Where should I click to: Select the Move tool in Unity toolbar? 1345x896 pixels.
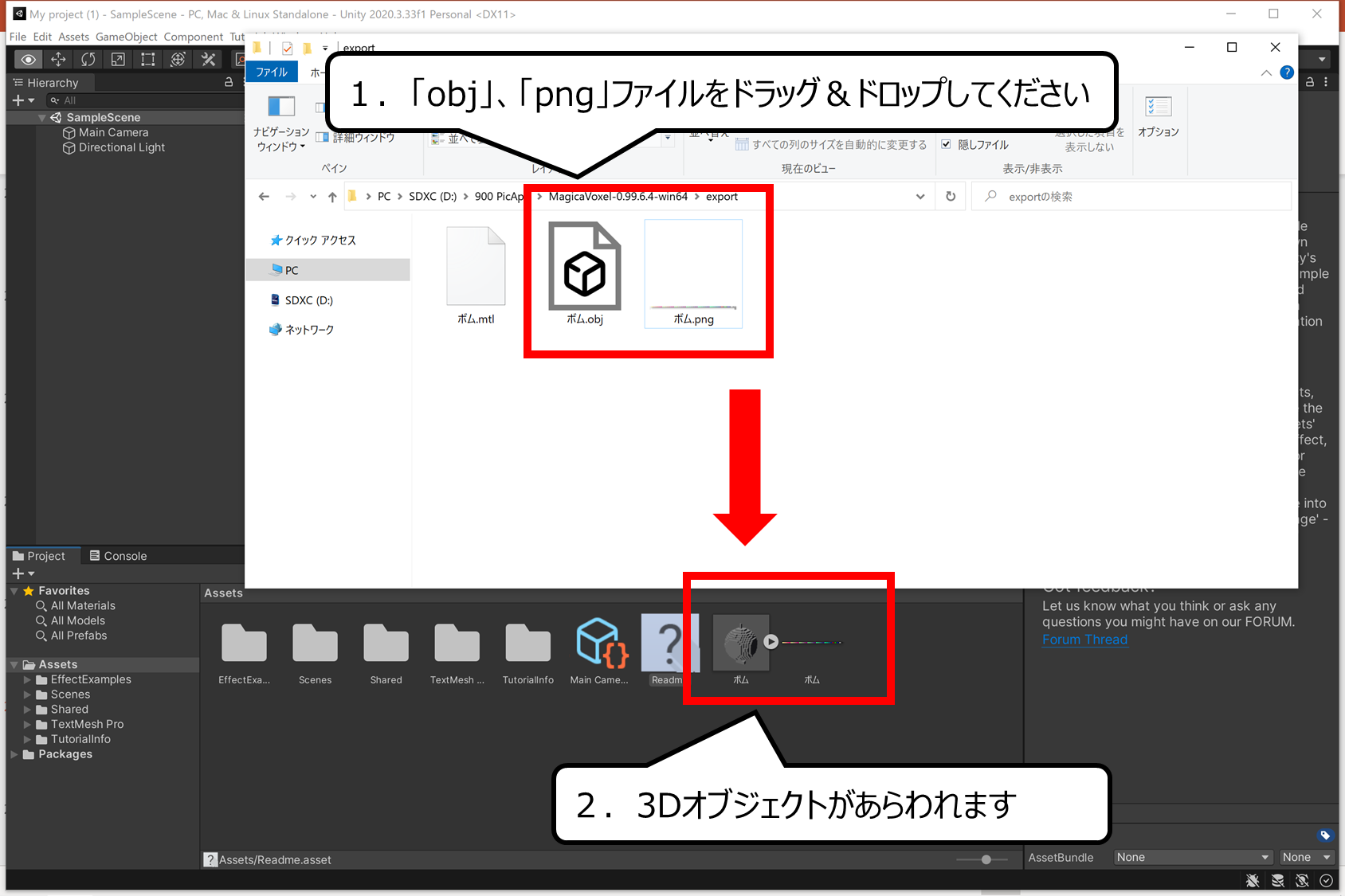(x=58, y=60)
